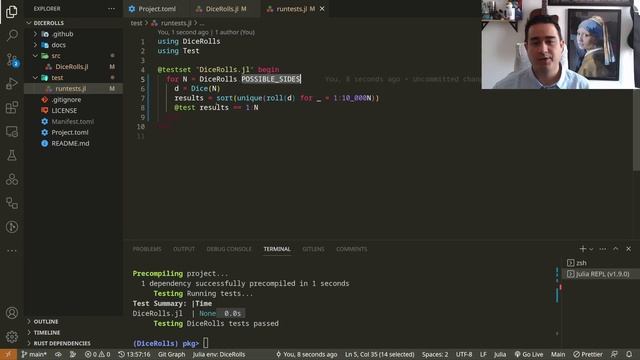
Task: Maximize the terminal panel size
Action: tap(616, 249)
